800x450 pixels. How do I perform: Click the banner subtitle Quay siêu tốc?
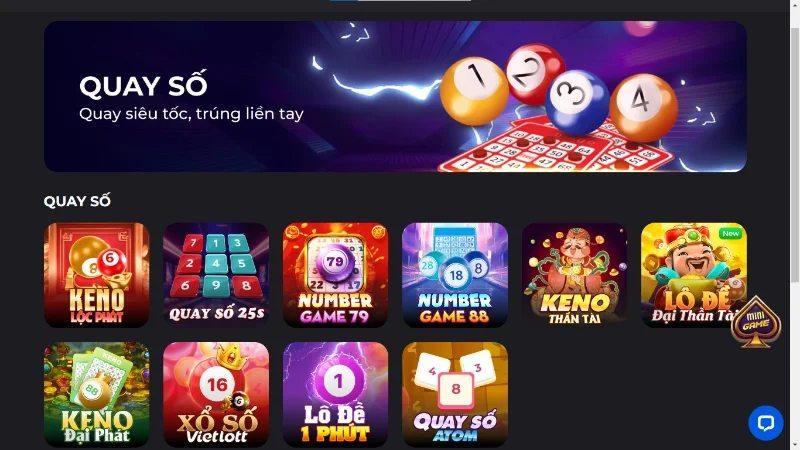[191, 114]
